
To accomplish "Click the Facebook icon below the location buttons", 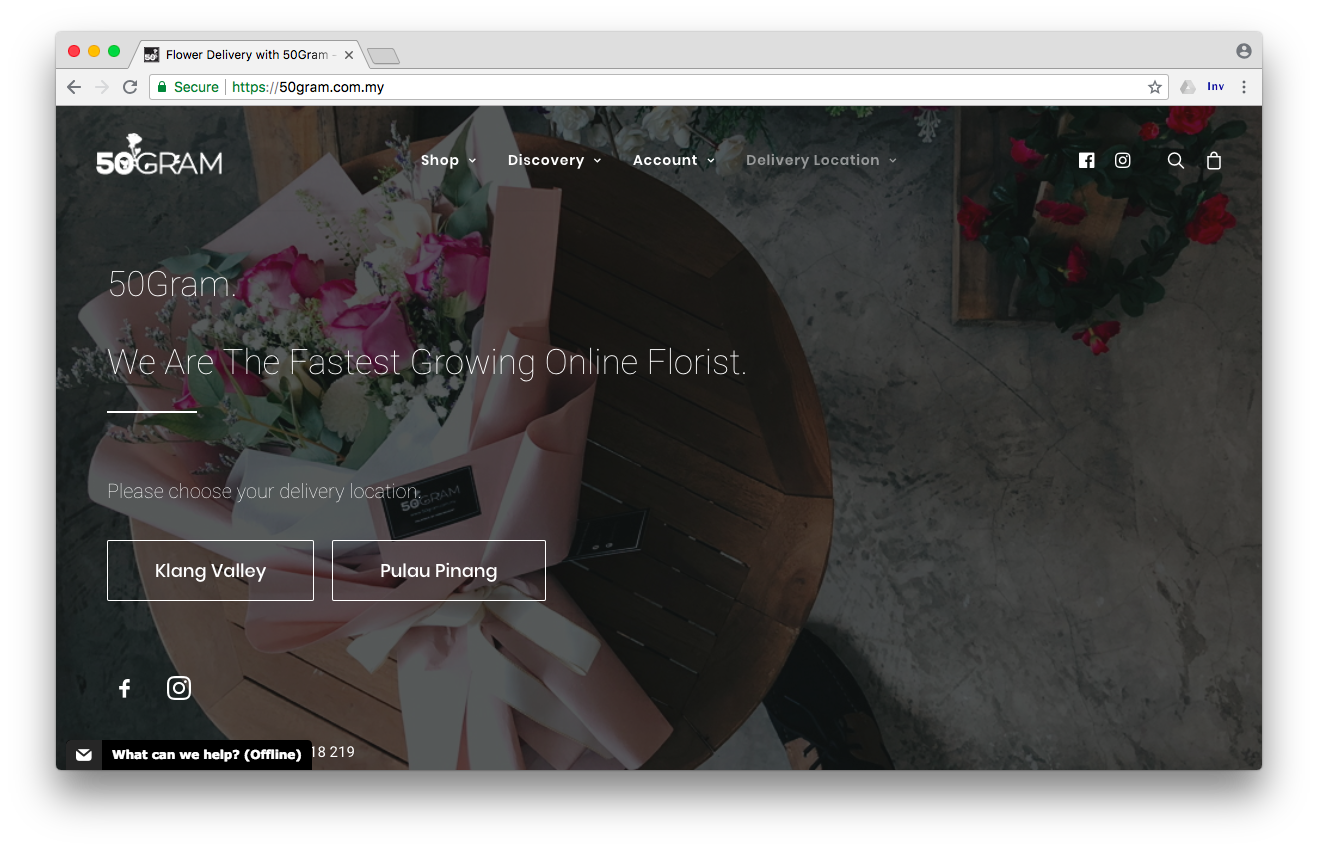I will [125, 688].
